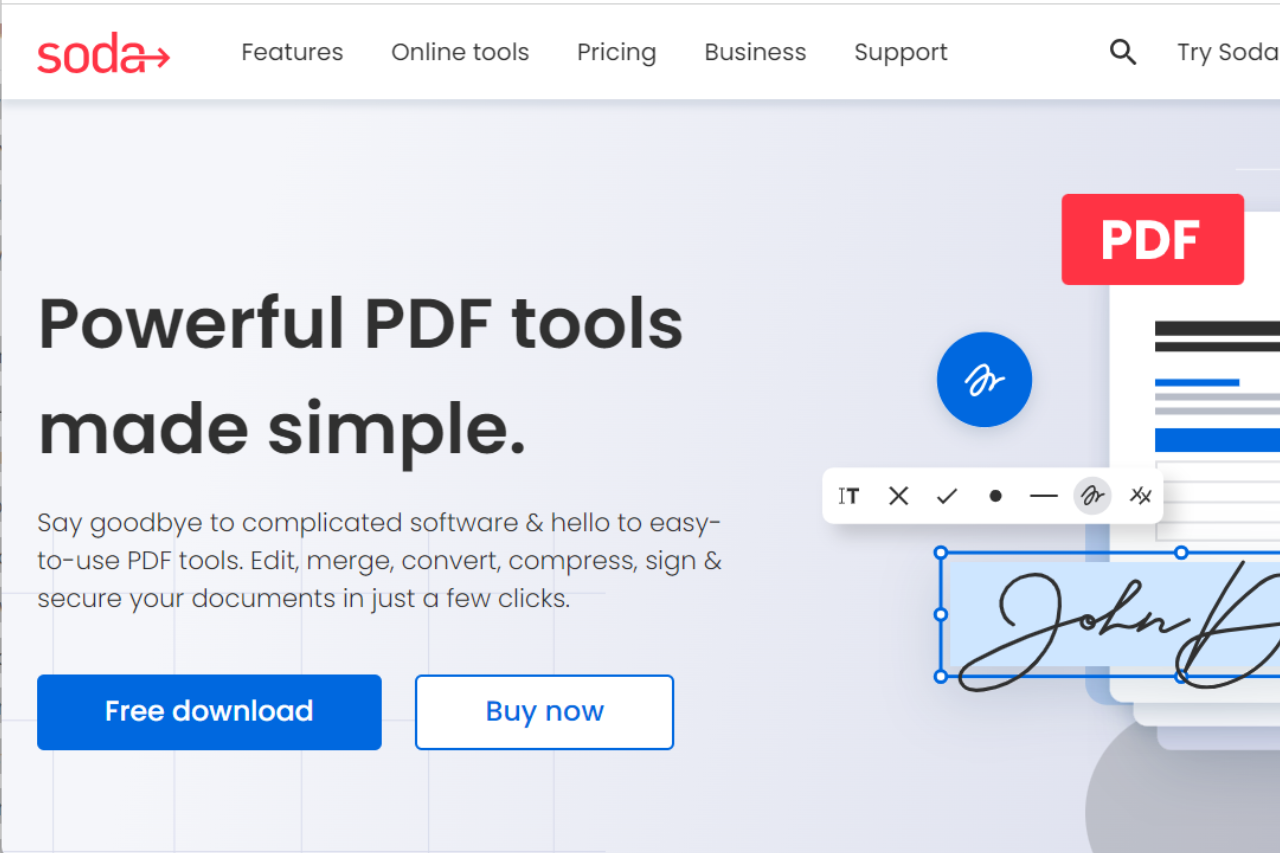This screenshot has width=1280, height=853.
Task: Go to the Pricing page
Action: [616, 52]
